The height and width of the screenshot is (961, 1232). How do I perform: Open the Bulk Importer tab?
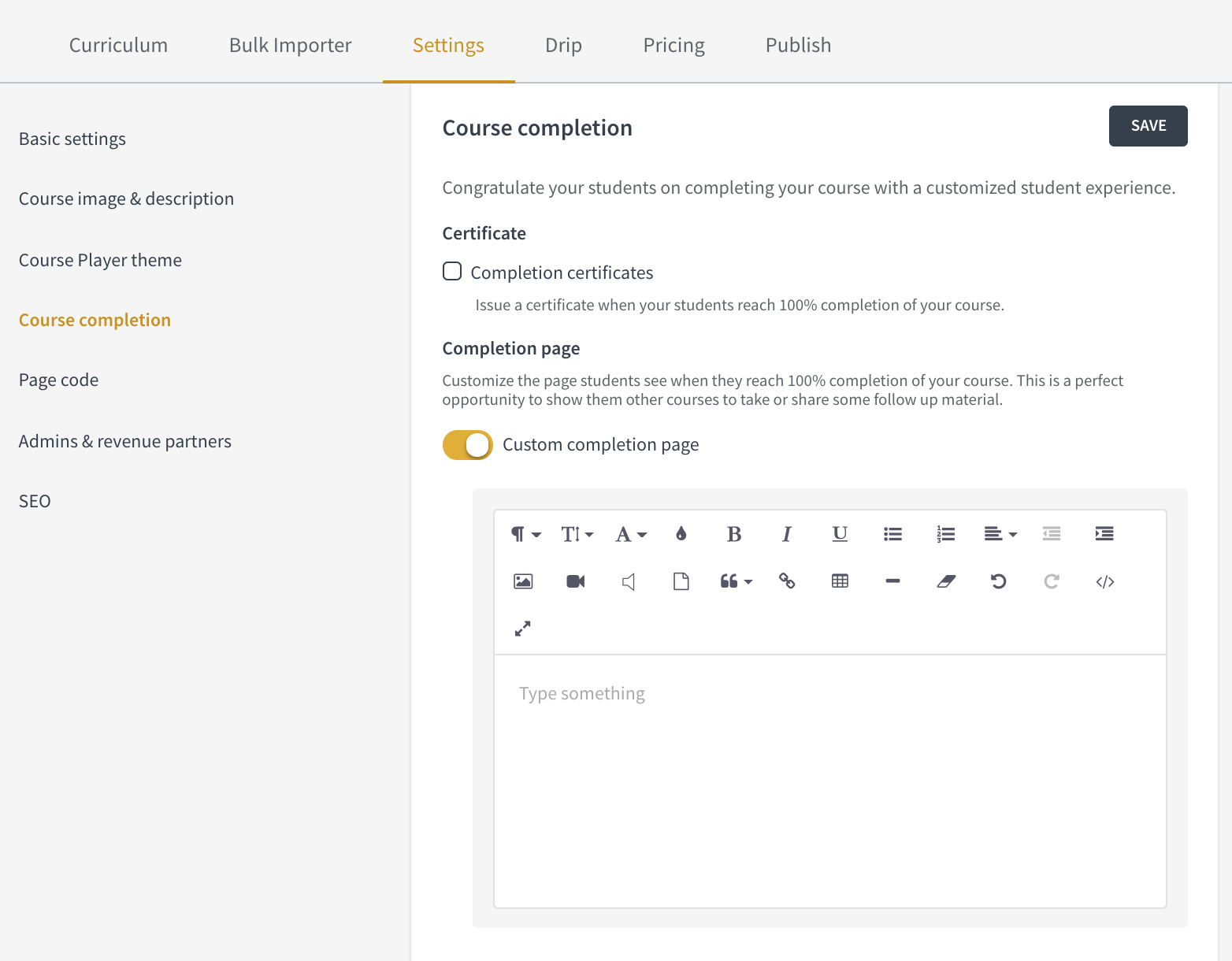(291, 45)
